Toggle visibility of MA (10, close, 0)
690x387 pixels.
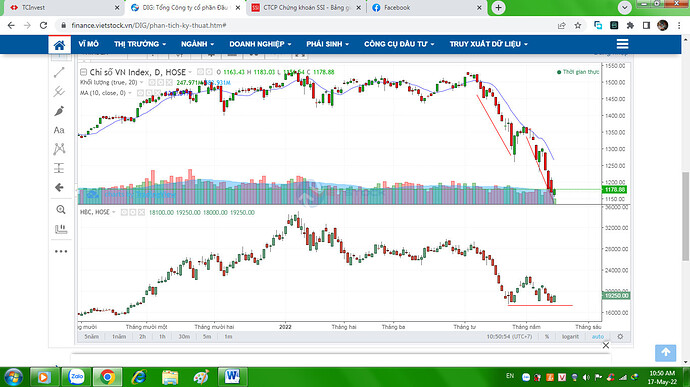point(140,93)
